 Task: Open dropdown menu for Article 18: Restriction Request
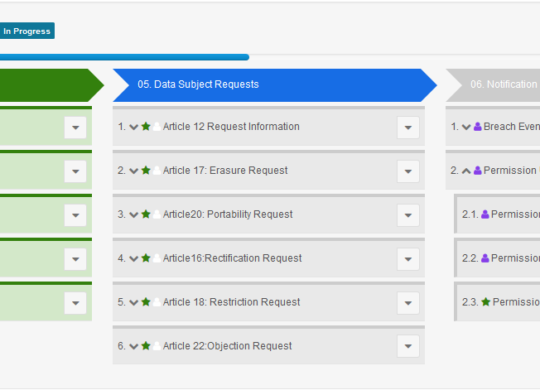click(408, 303)
